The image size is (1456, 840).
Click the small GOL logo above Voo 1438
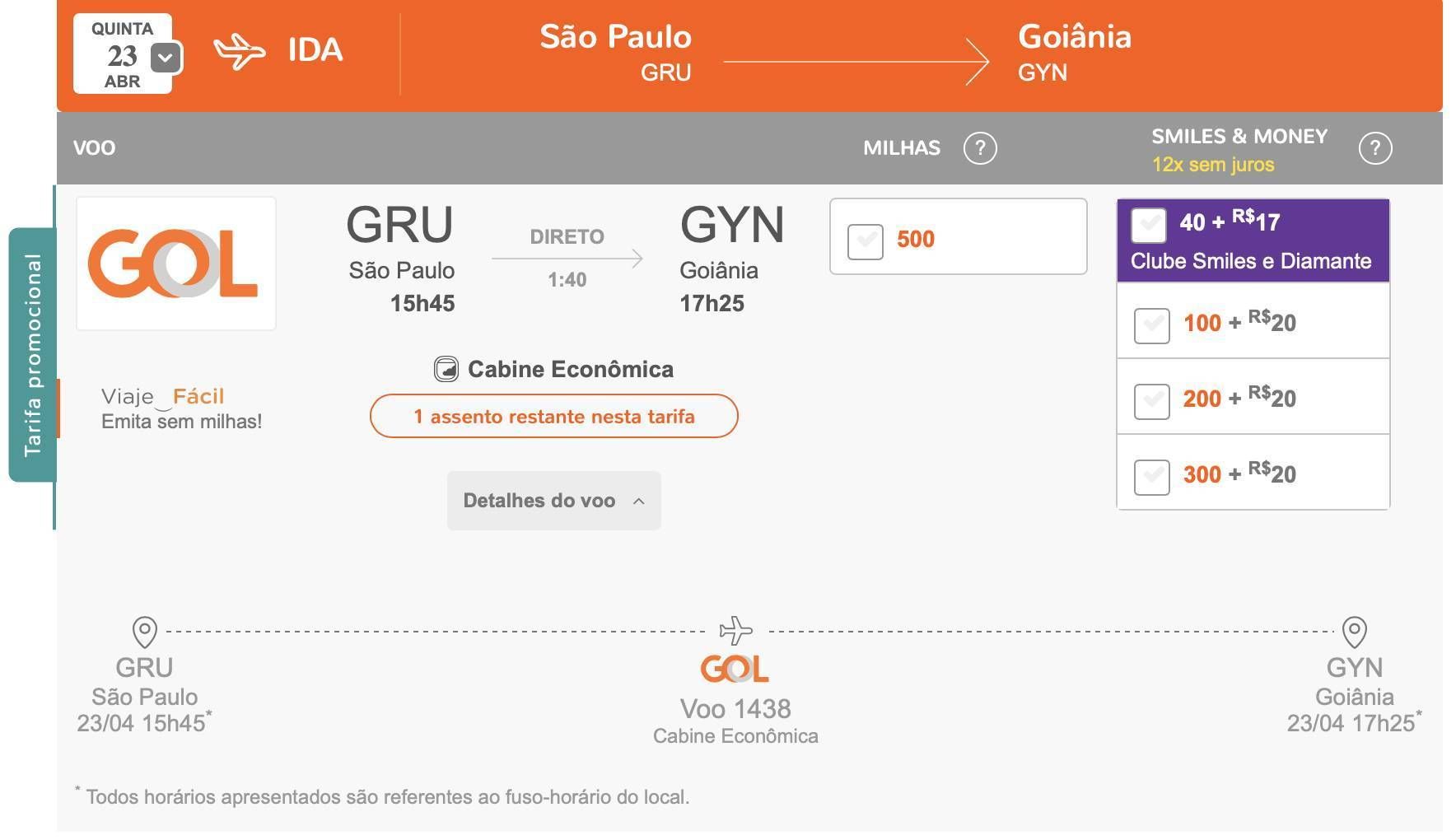tap(735, 669)
